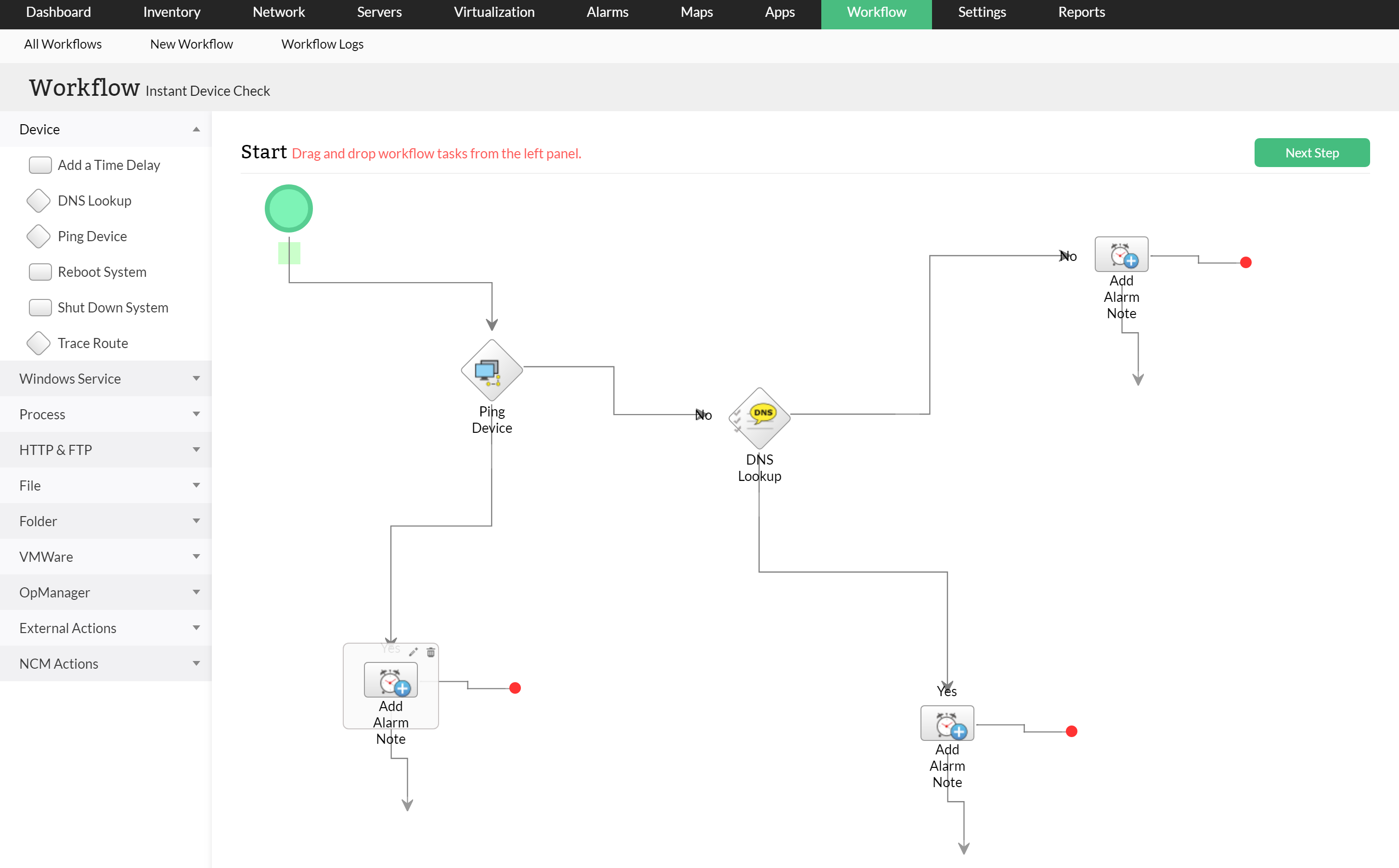
Task: Expand the Windows Service section
Action: (196, 379)
